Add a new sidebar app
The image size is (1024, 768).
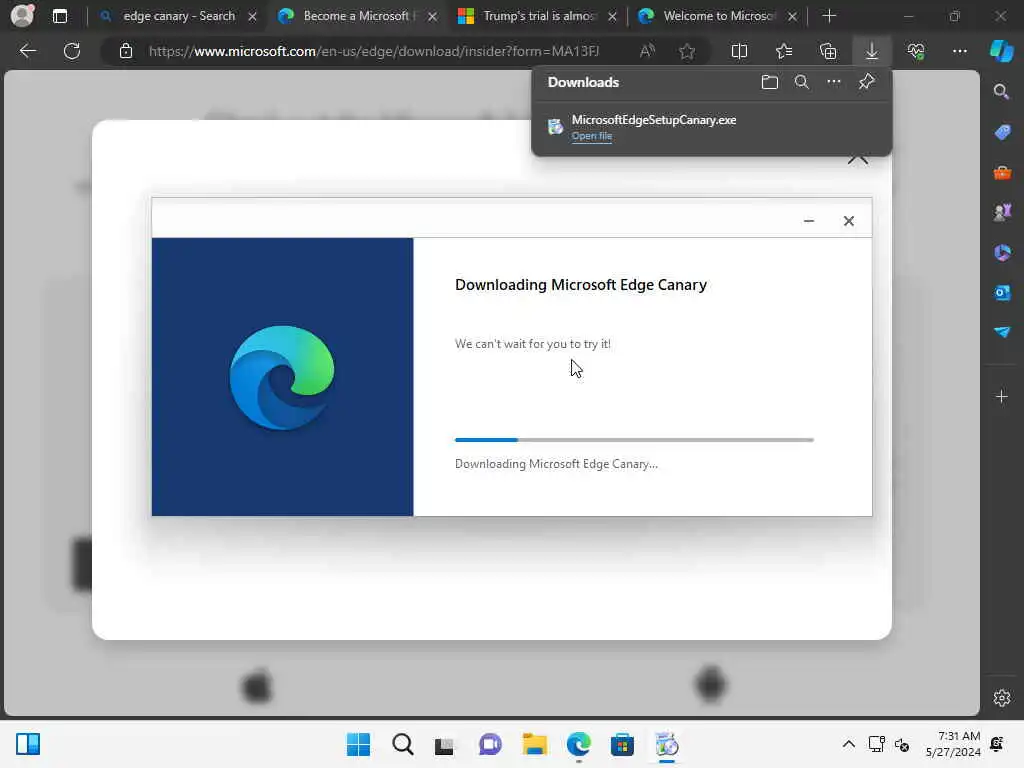pos(1002,396)
